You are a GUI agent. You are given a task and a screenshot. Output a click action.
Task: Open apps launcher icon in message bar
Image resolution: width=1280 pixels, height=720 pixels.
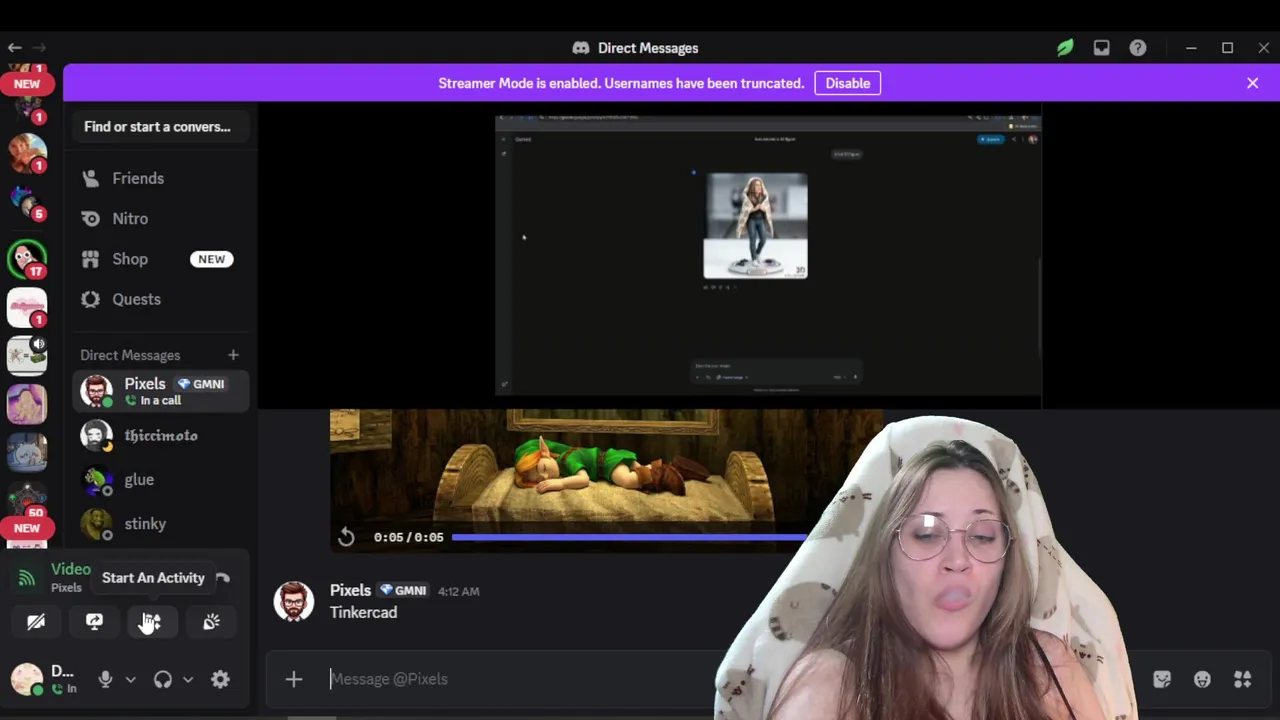[x=1242, y=679]
